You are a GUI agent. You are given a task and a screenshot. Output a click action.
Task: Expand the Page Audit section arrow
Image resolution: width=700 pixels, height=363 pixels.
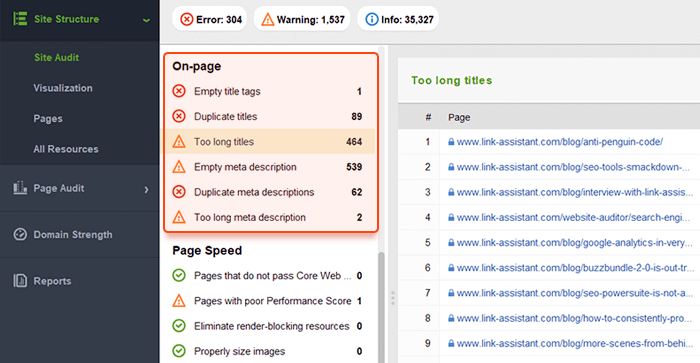pos(146,189)
